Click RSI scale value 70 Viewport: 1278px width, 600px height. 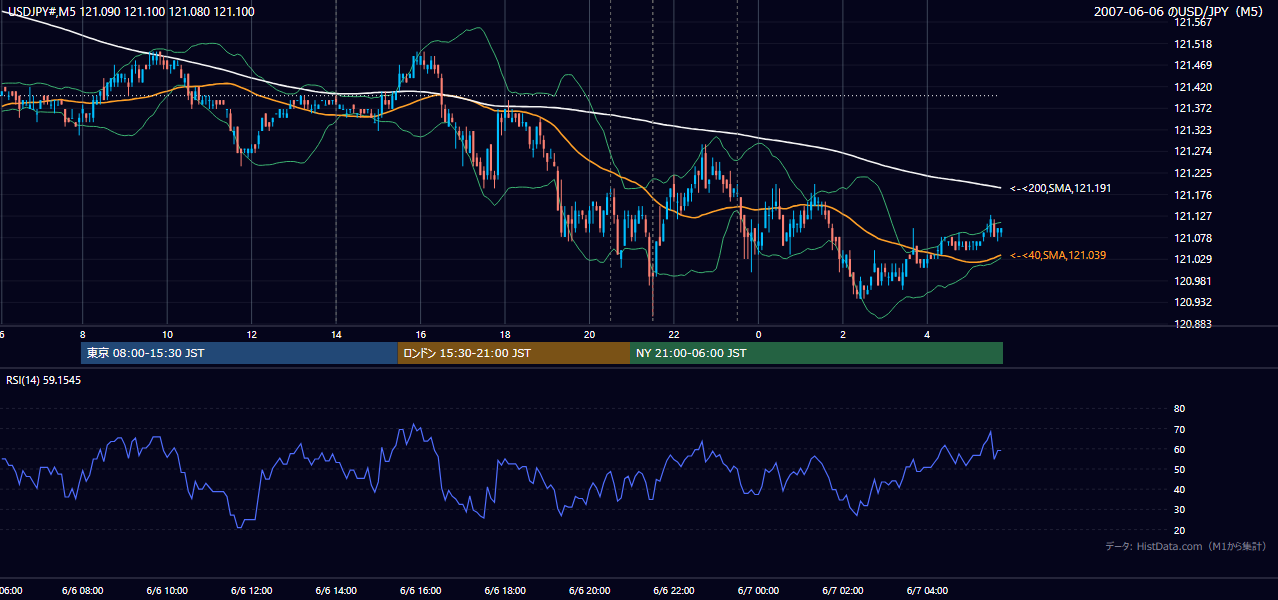coord(1179,429)
